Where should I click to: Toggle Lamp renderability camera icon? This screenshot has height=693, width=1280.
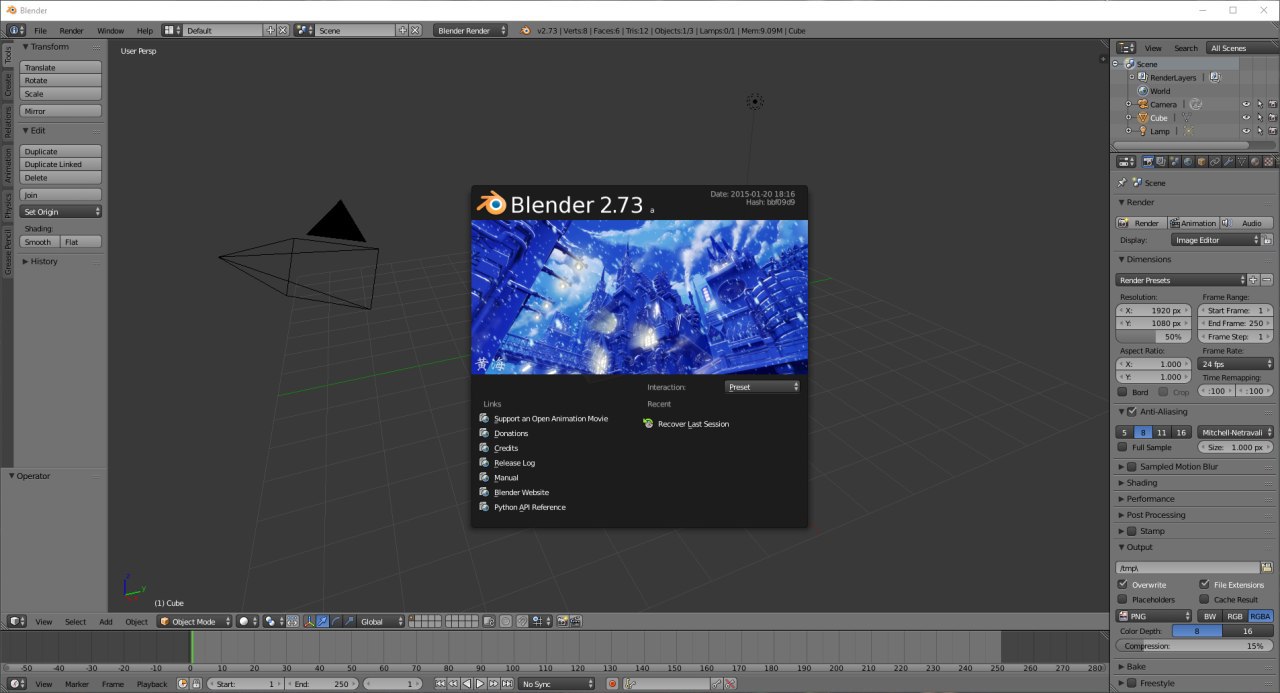tap(1272, 131)
